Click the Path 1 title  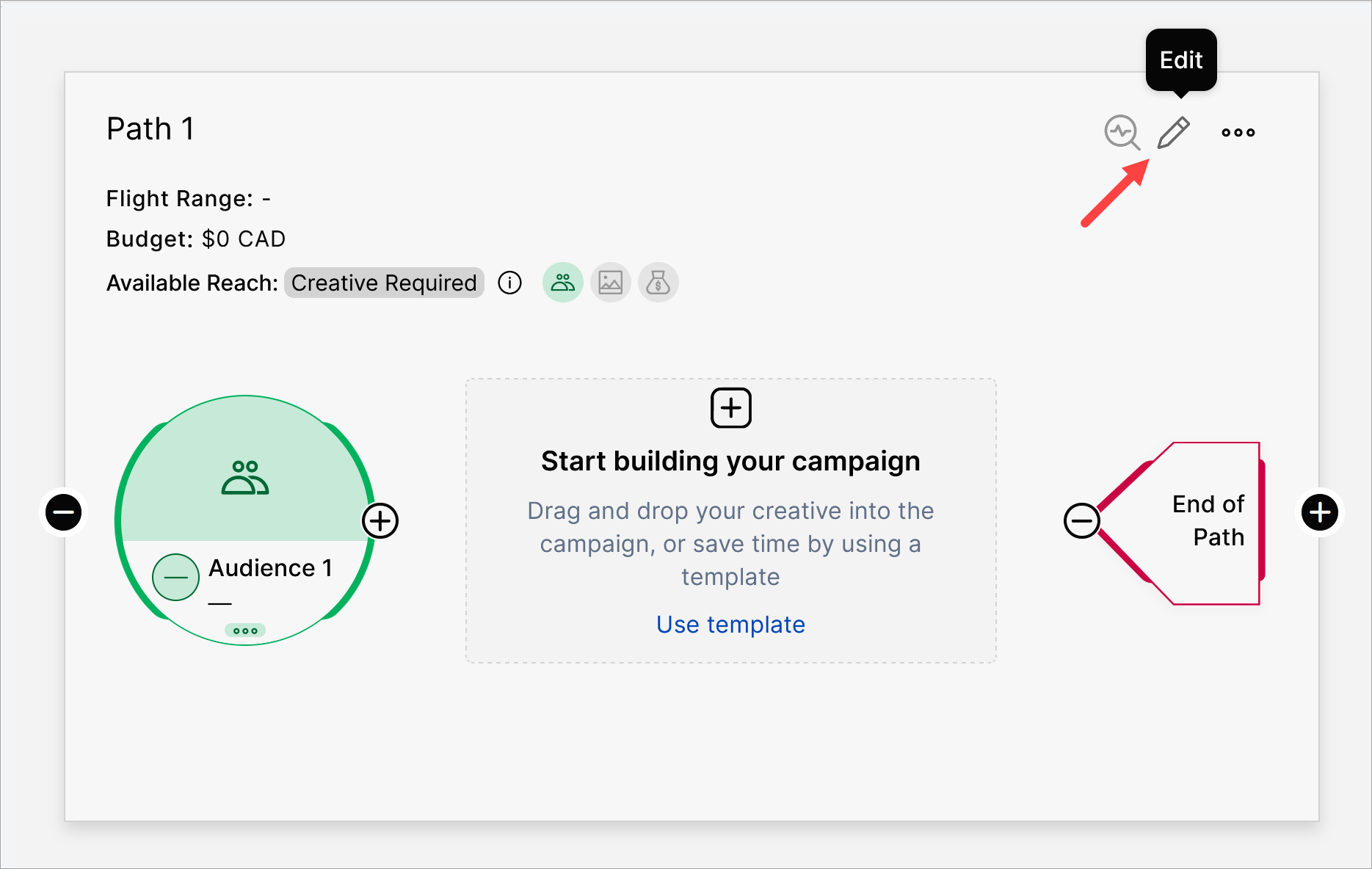coord(150,129)
